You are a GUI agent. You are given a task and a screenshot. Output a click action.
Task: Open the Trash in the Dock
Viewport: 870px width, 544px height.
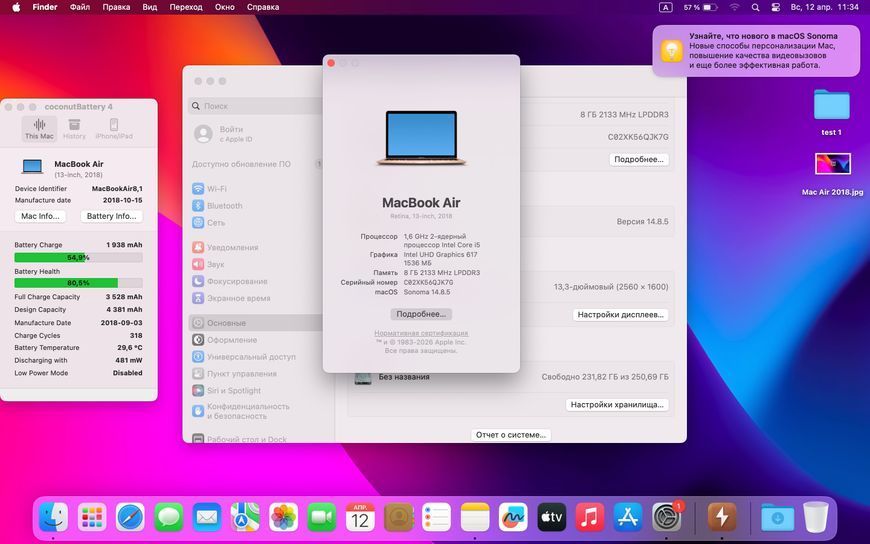tap(816, 517)
